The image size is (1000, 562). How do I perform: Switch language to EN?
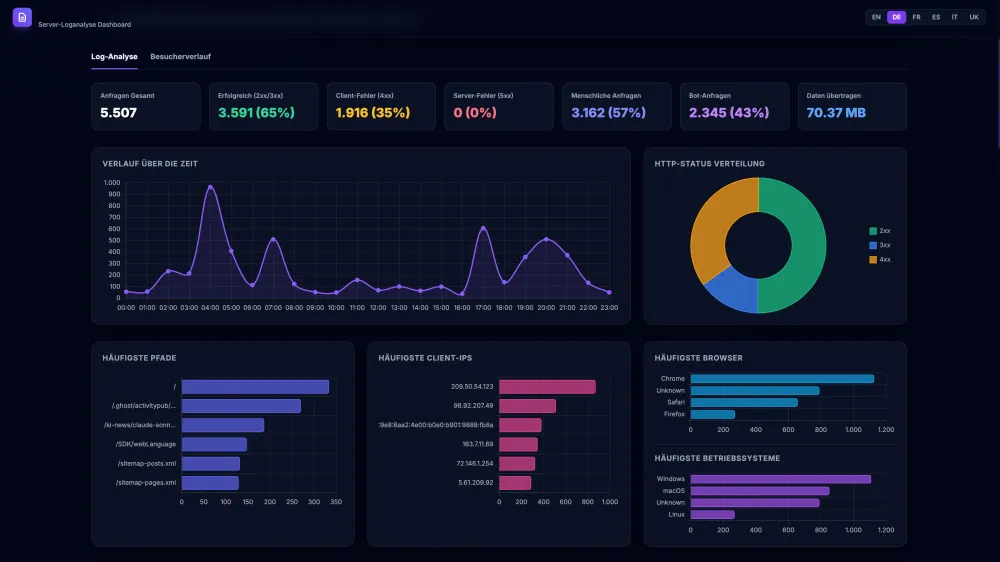pyautogui.click(x=876, y=17)
